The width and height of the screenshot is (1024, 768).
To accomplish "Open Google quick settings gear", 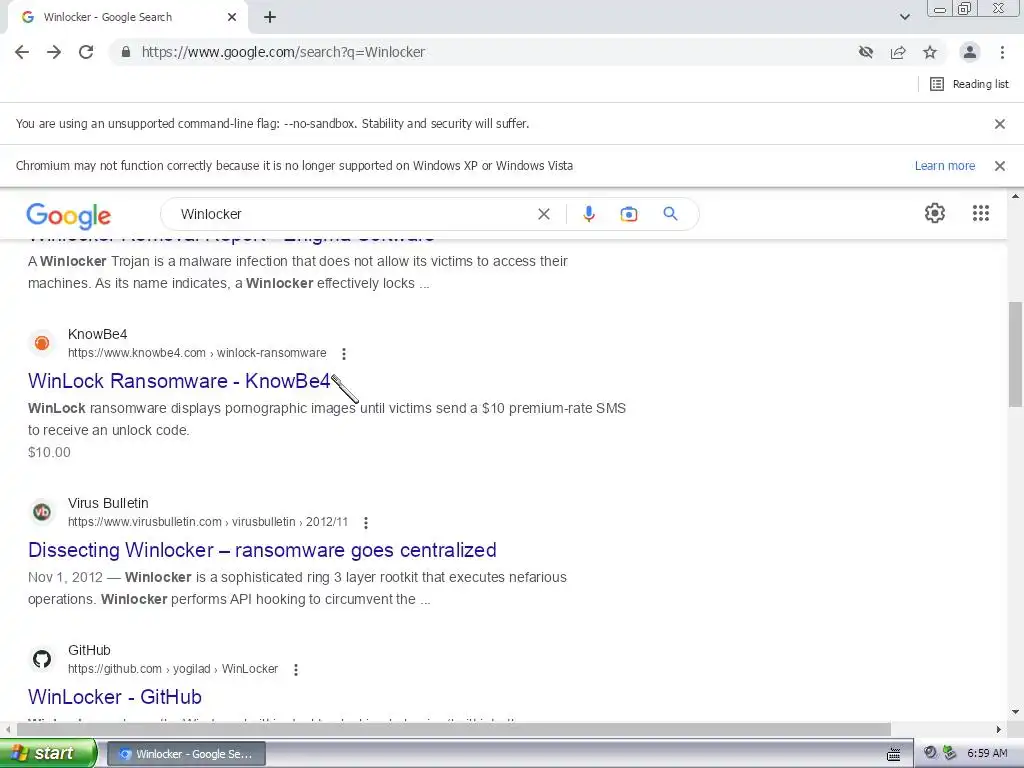I will [x=935, y=213].
